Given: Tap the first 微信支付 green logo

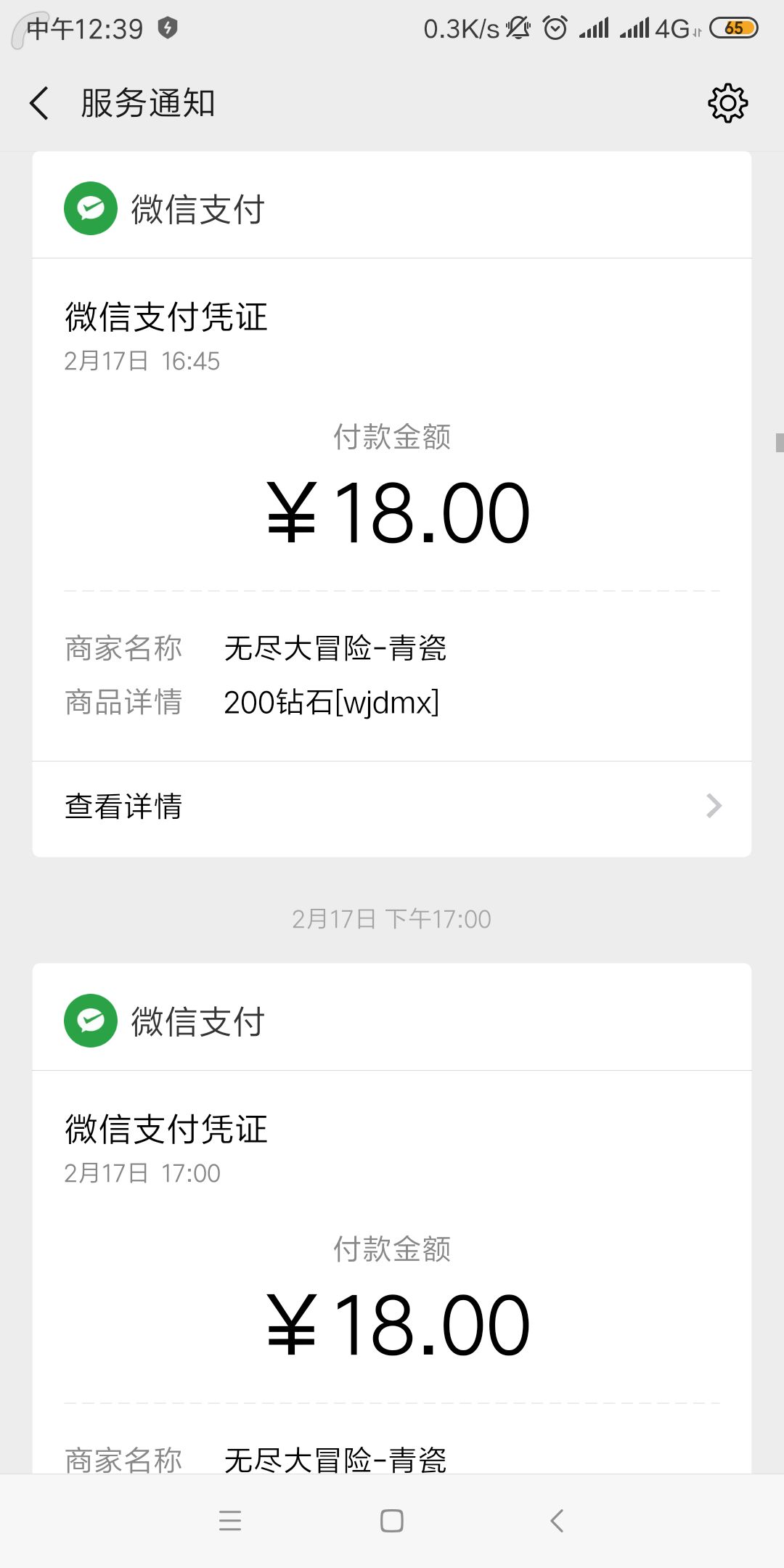Looking at the screenshot, I should coord(91,208).
